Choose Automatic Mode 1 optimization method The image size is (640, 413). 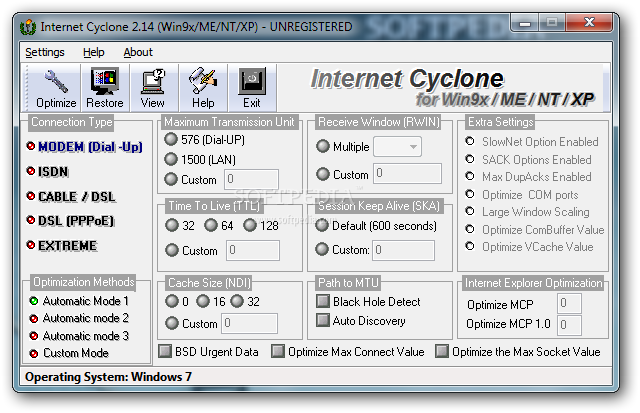click(79, 301)
